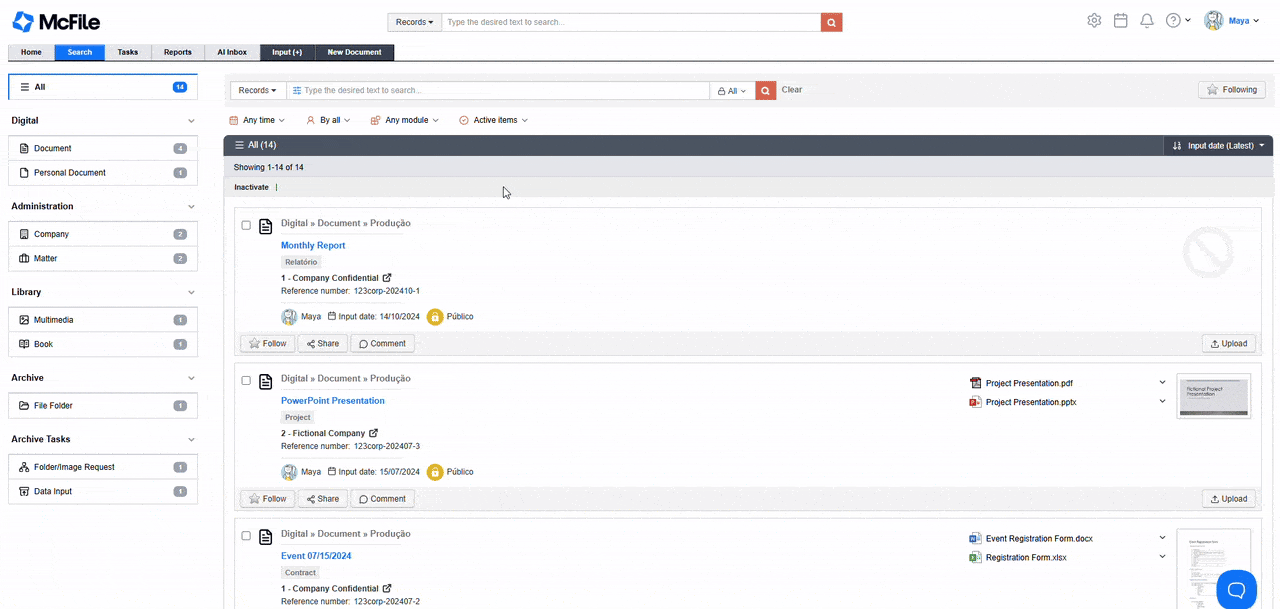This screenshot has height=609, width=1280.
Task: Open notifications with the bell icon
Action: coord(1147,21)
